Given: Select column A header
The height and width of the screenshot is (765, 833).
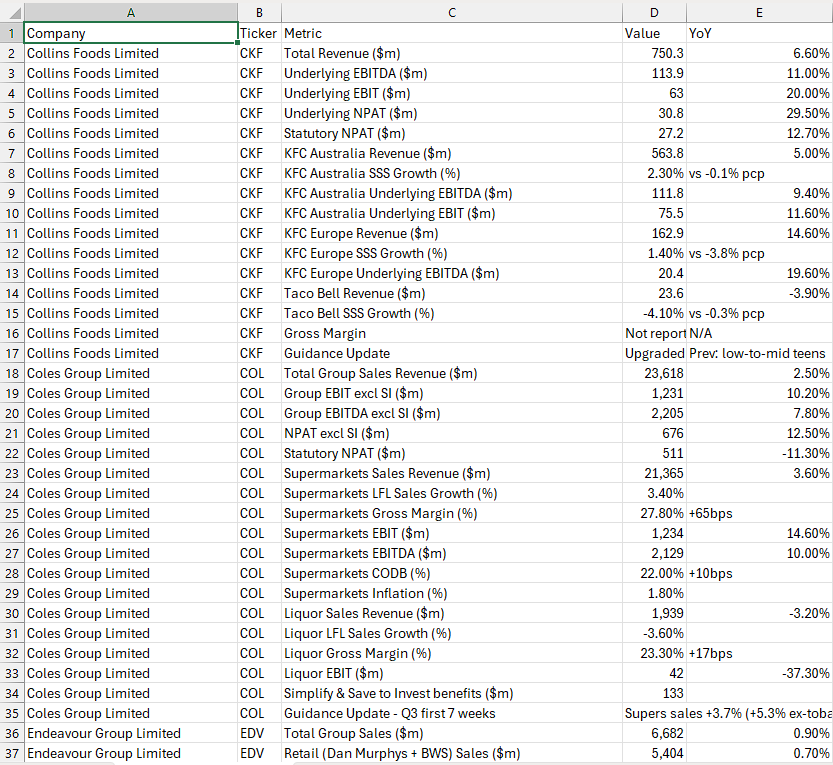Looking at the screenshot, I should 131,12.
